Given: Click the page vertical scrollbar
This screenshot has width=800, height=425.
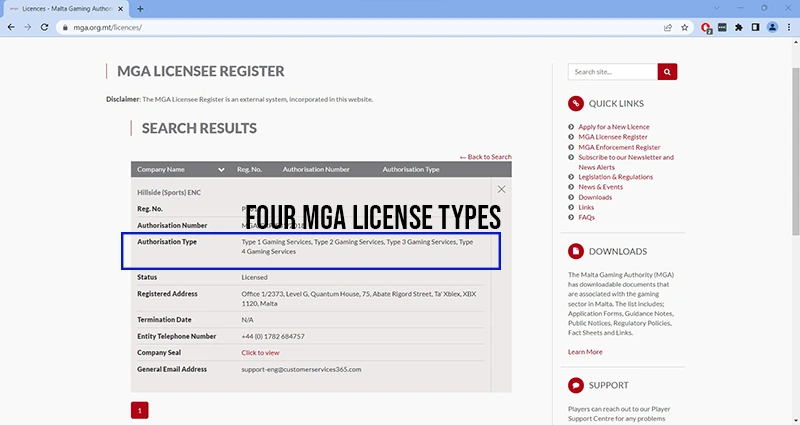Looking at the screenshot, I should click(x=795, y=151).
